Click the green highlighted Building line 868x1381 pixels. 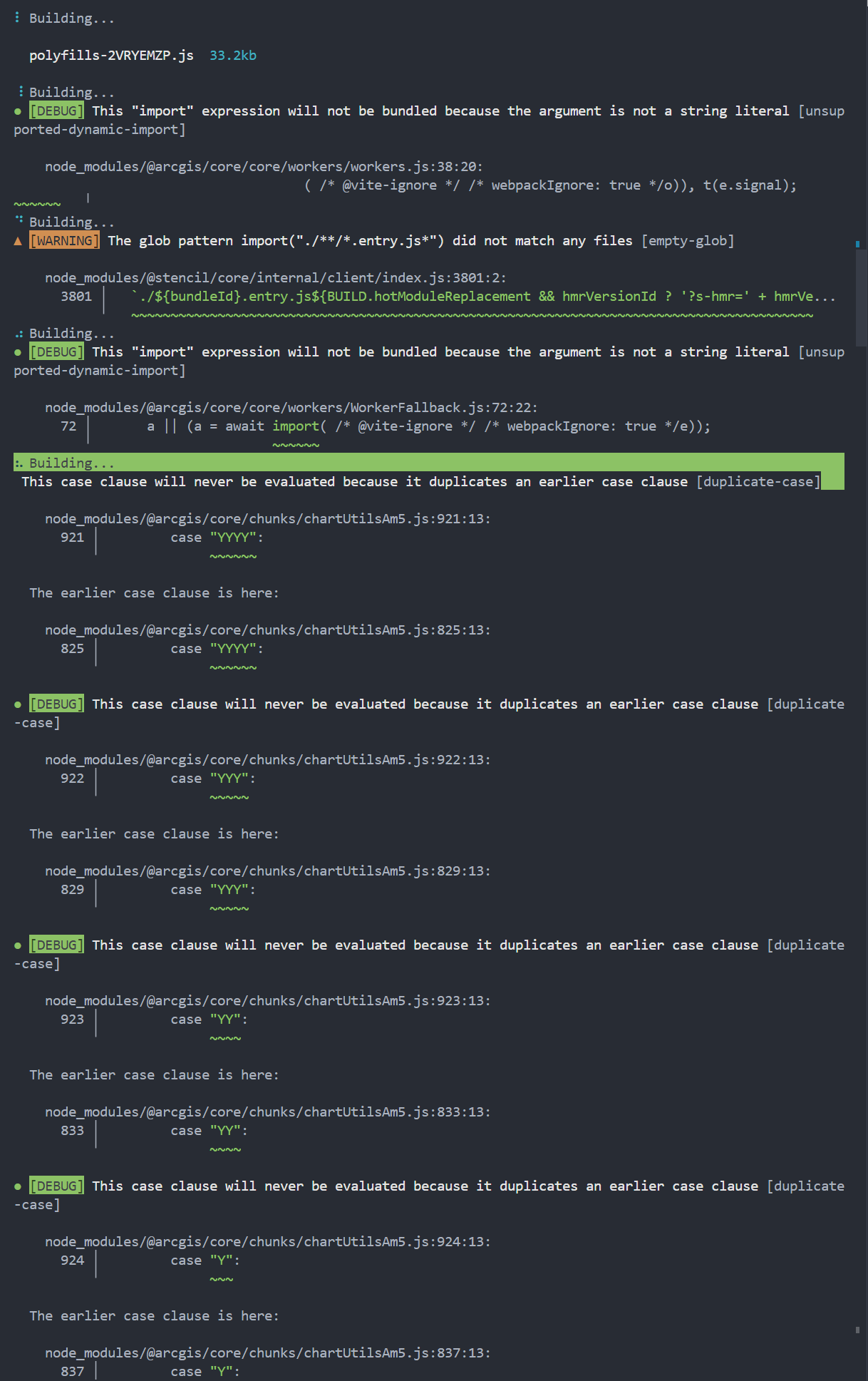pos(428,463)
